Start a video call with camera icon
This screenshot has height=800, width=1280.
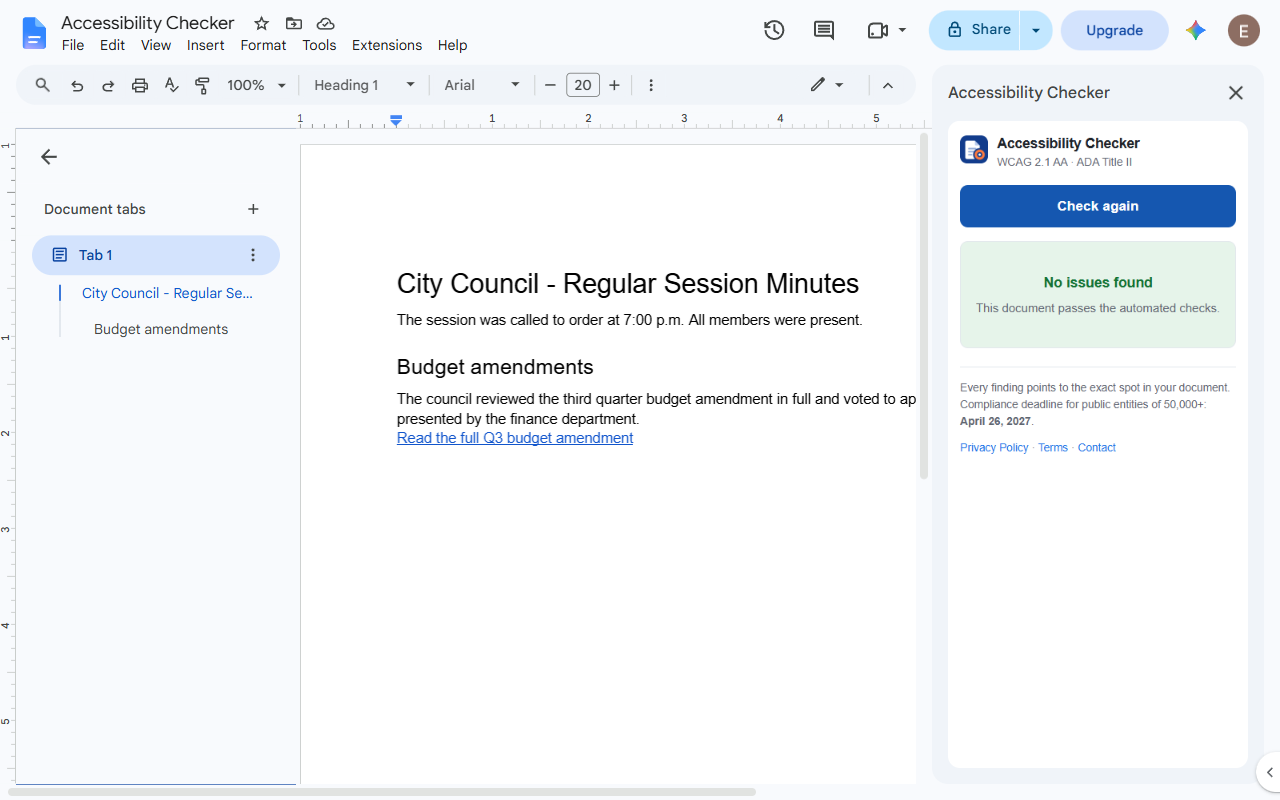(x=877, y=30)
